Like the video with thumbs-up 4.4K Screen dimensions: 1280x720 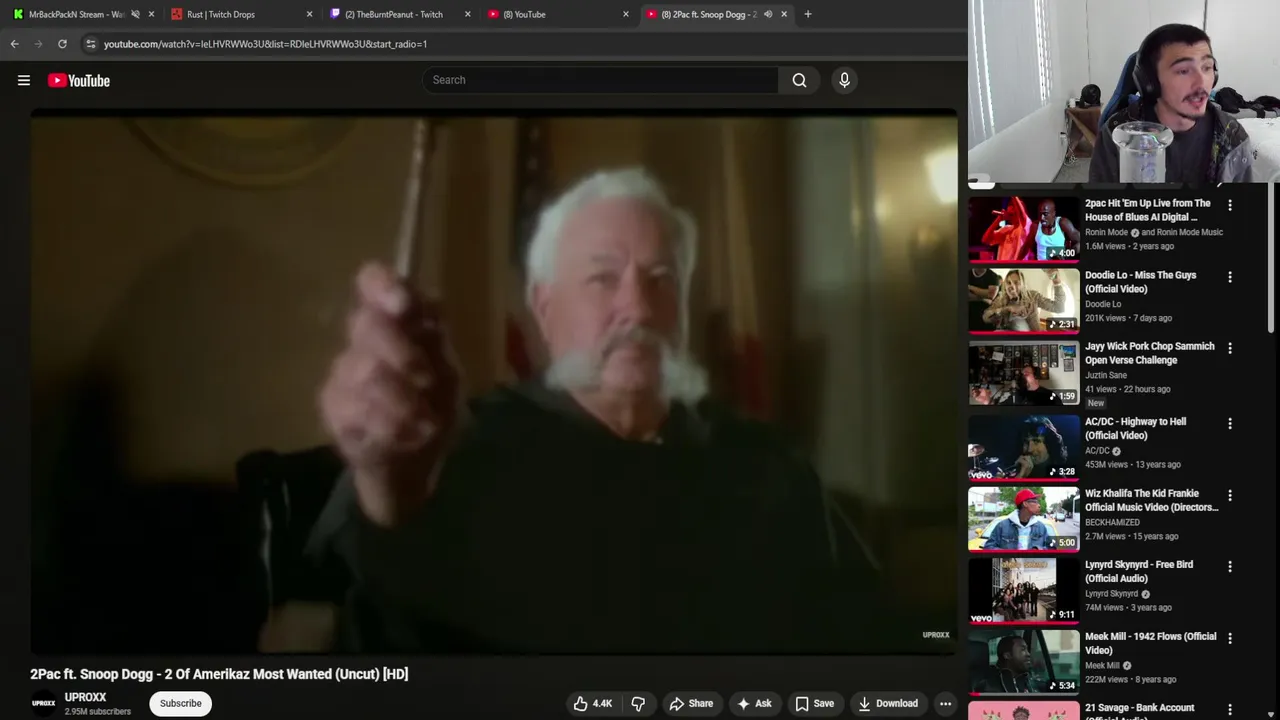click(x=591, y=703)
